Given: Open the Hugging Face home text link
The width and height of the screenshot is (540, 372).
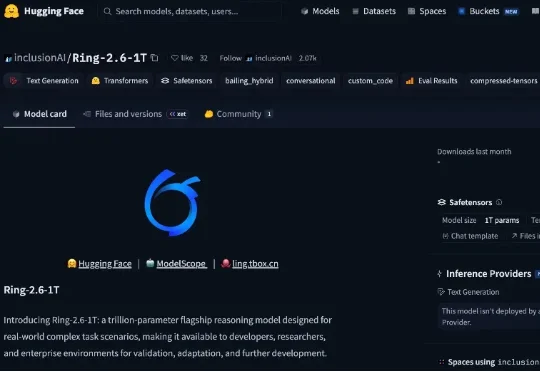Looking at the screenshot, I should click(x=54, y=11).
